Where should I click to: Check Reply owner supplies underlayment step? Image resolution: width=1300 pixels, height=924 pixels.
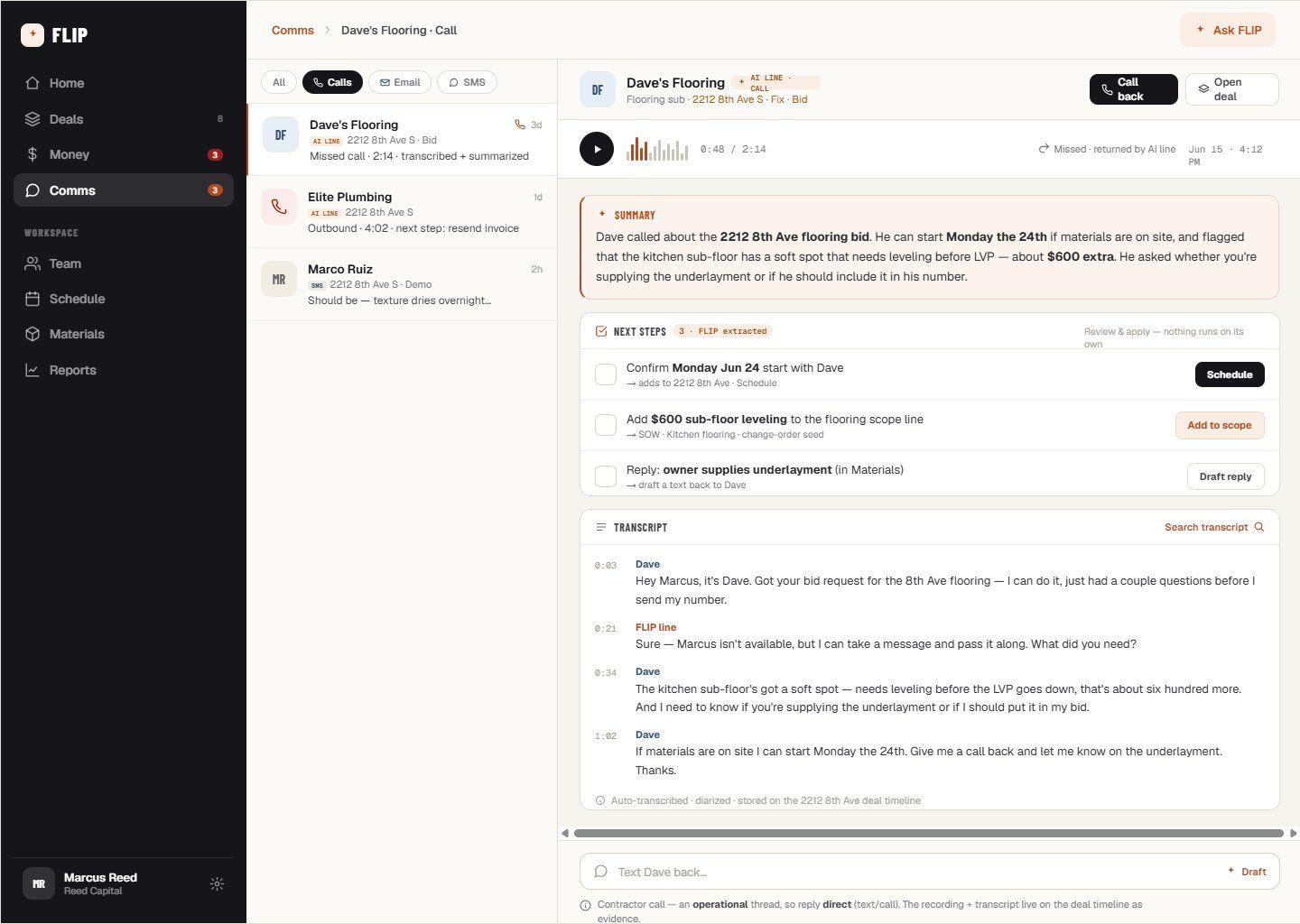click(x=606, y=476)
